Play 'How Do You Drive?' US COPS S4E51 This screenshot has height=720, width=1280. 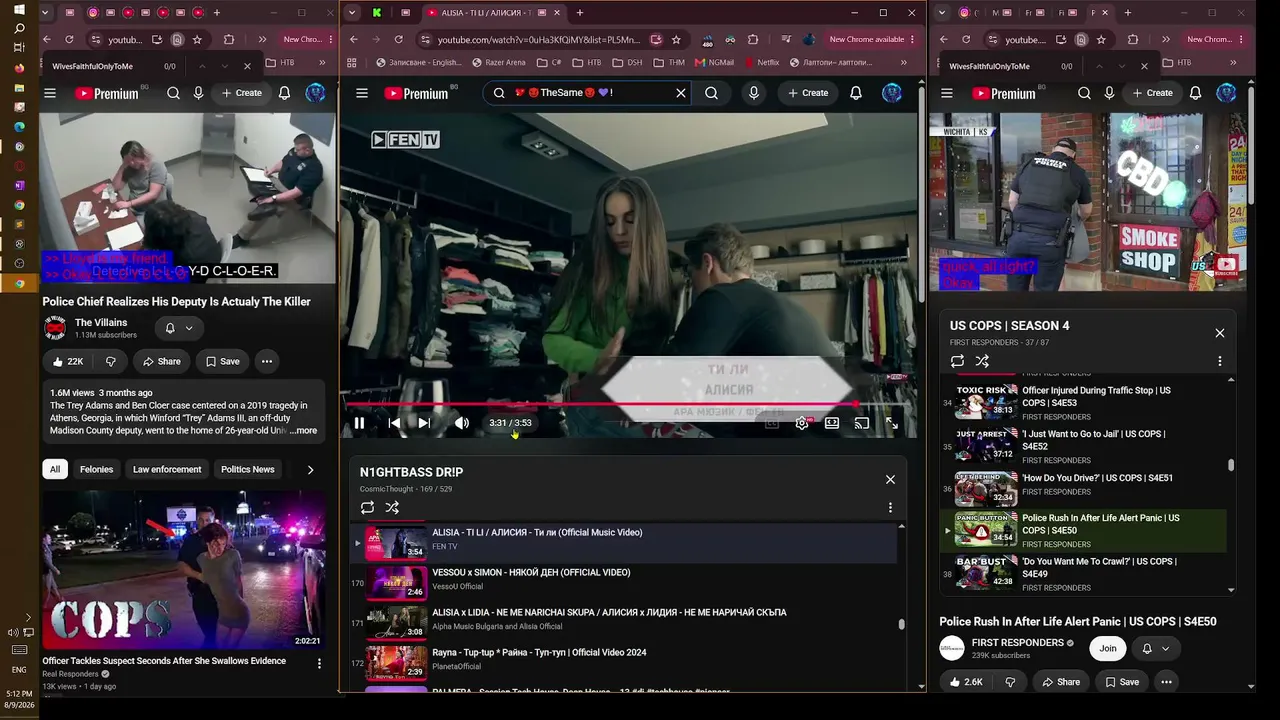pos(1084,488)
